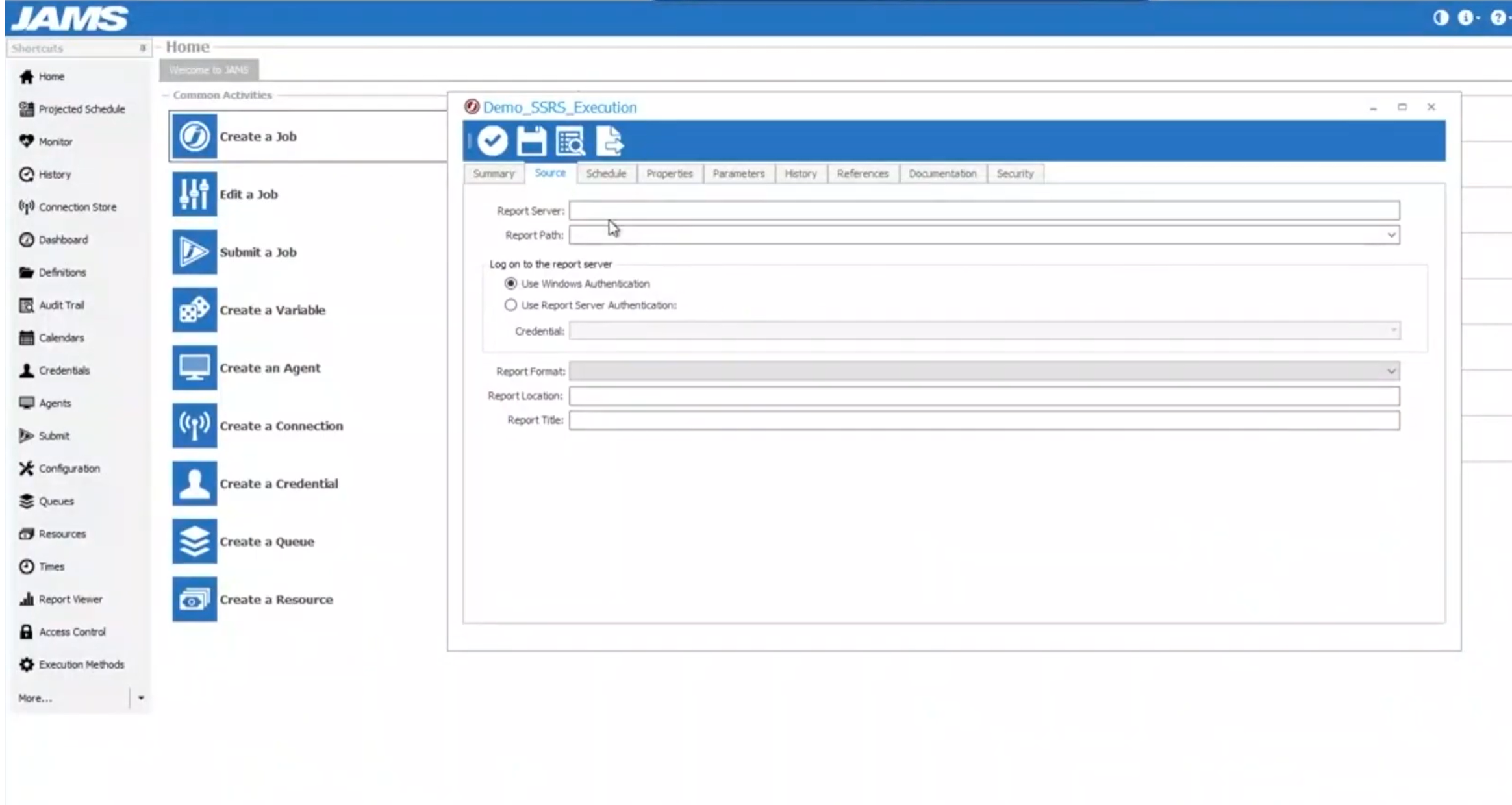Image resolution: width=1512 pixels, height=805 pixels.
Task: Switch to the Parameters tab
Action: (x=738, y=173)
